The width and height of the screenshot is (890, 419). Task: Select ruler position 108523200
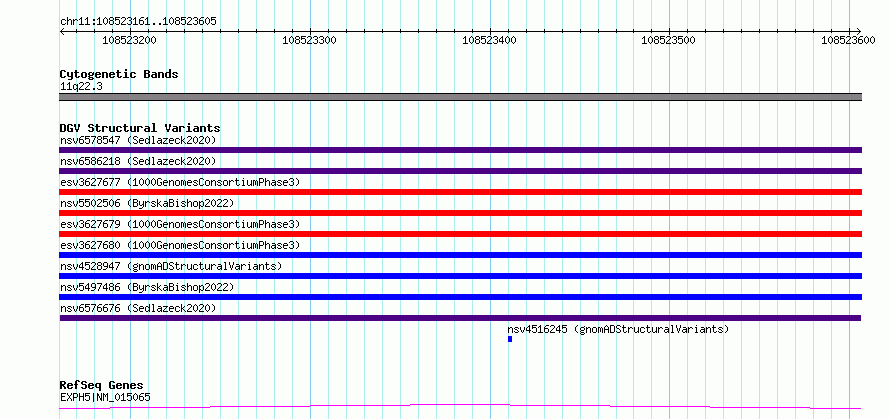[x=129, y=40]
